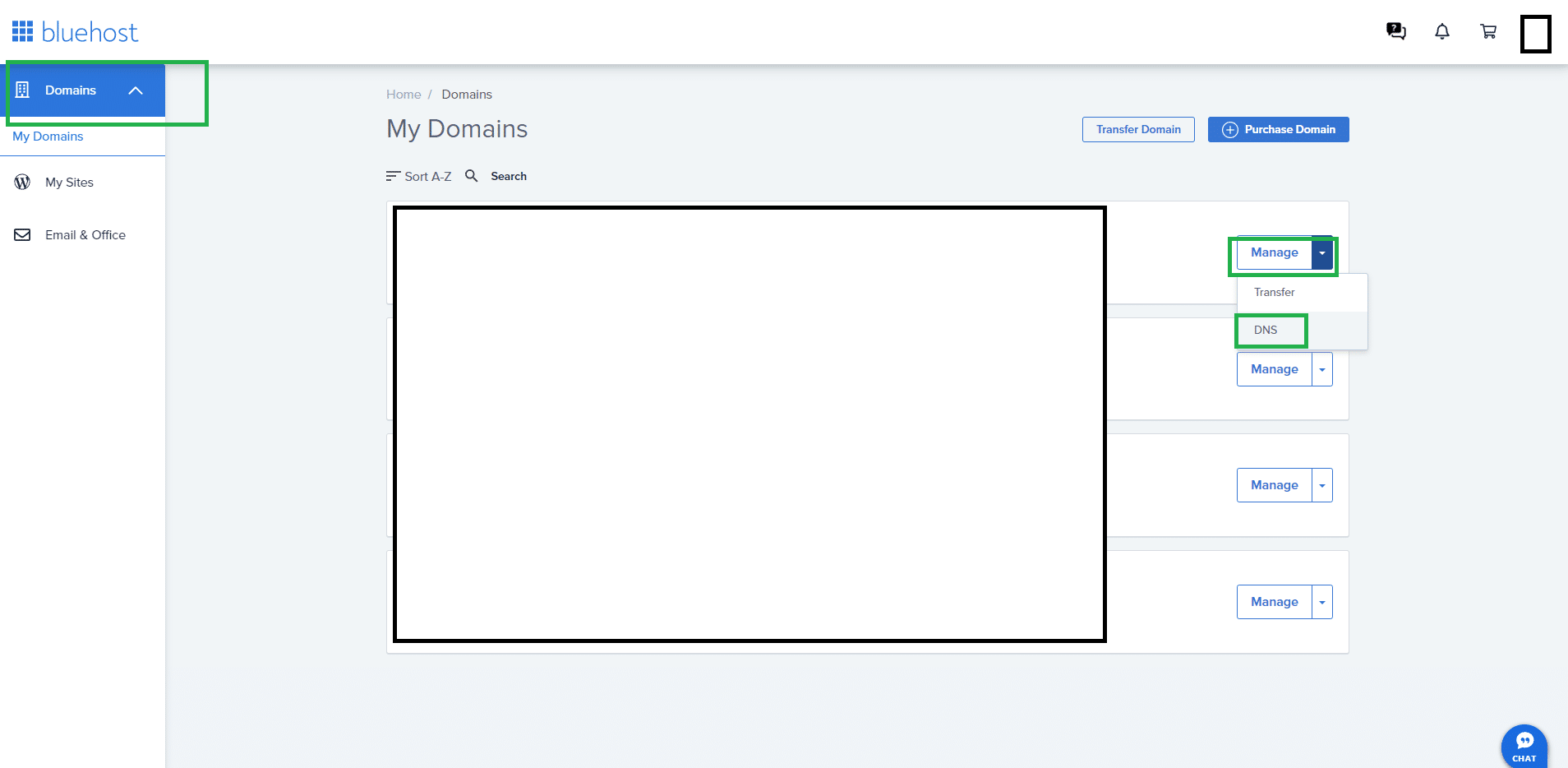Click the Sort A-Z control
The width and height of the screenshot is (1568, 768).
[x=419, y=176]
